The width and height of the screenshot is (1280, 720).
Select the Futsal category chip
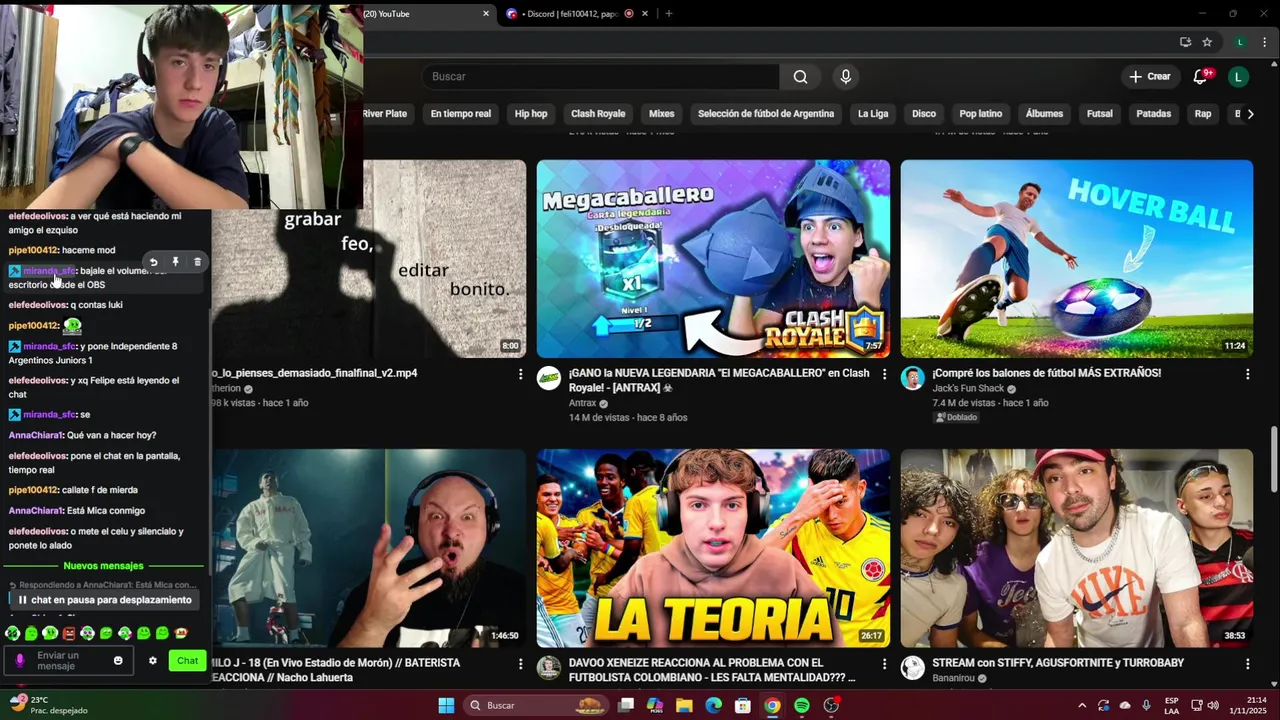point(1100,114)
